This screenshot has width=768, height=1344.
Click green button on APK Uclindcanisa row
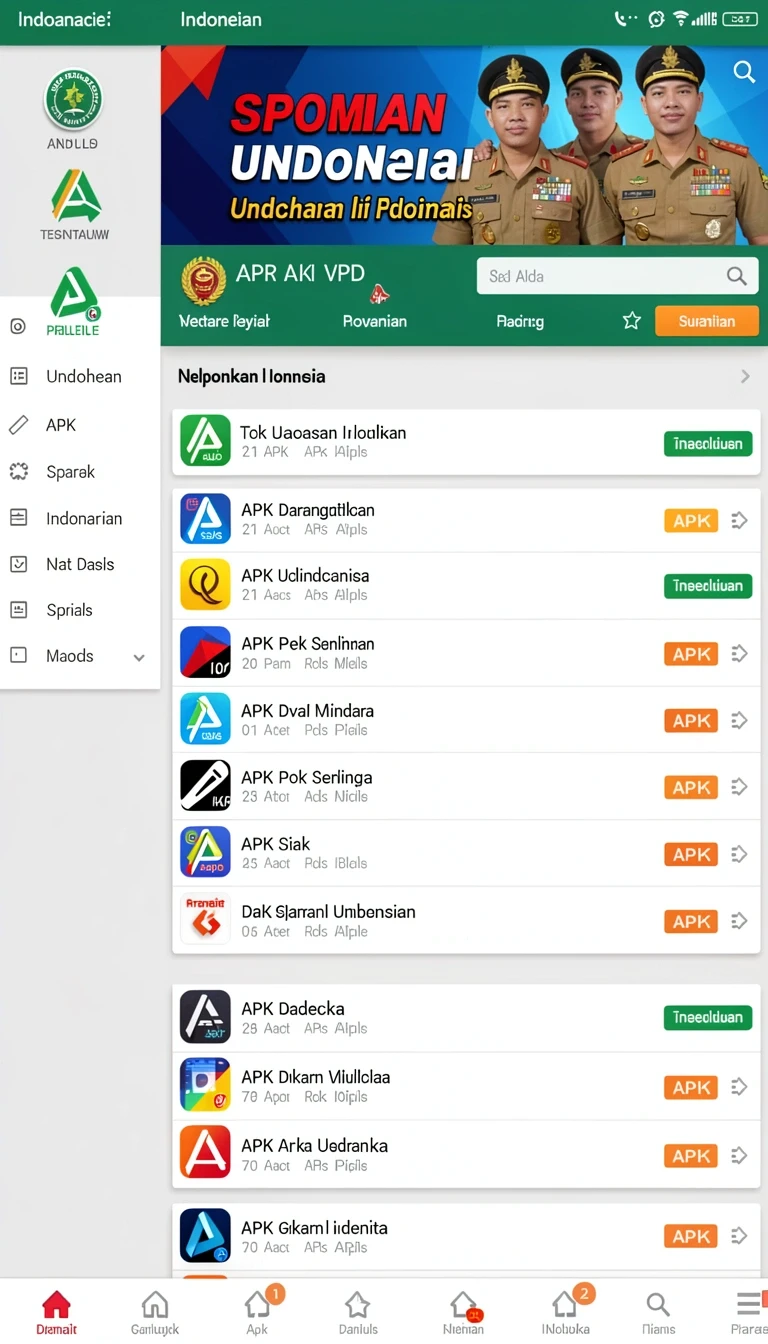coord(708,586)
